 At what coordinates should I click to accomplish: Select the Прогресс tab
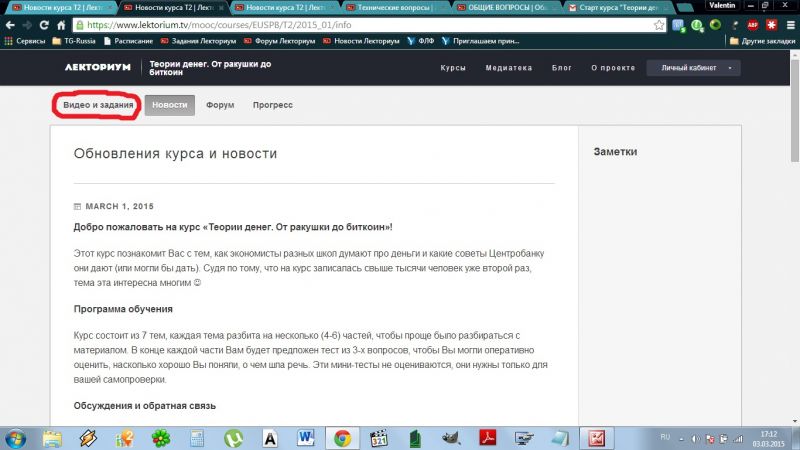point(273,104)
